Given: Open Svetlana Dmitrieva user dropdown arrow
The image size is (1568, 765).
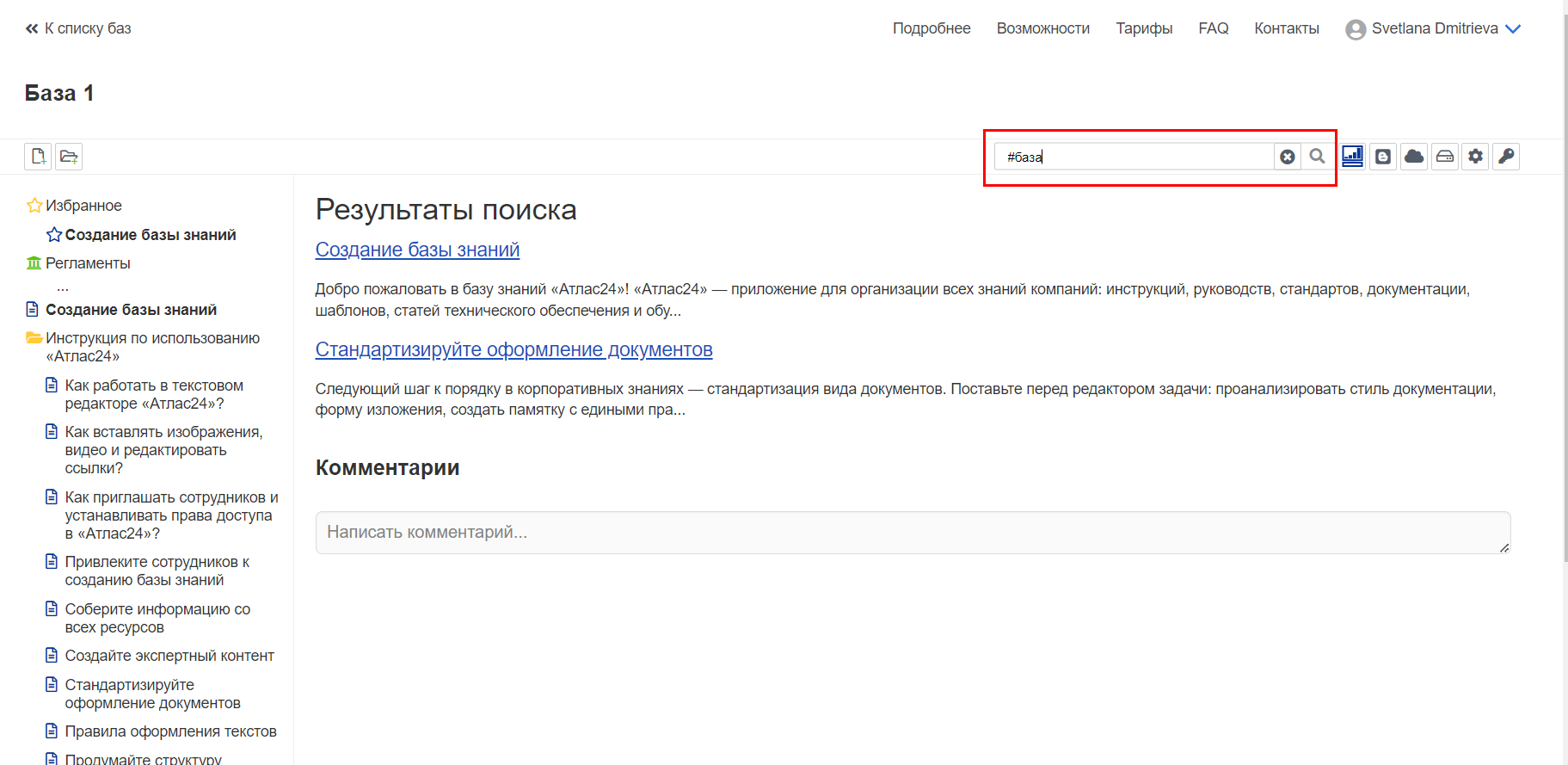Looking at the screenshot, I should [x=1513, y=29].
